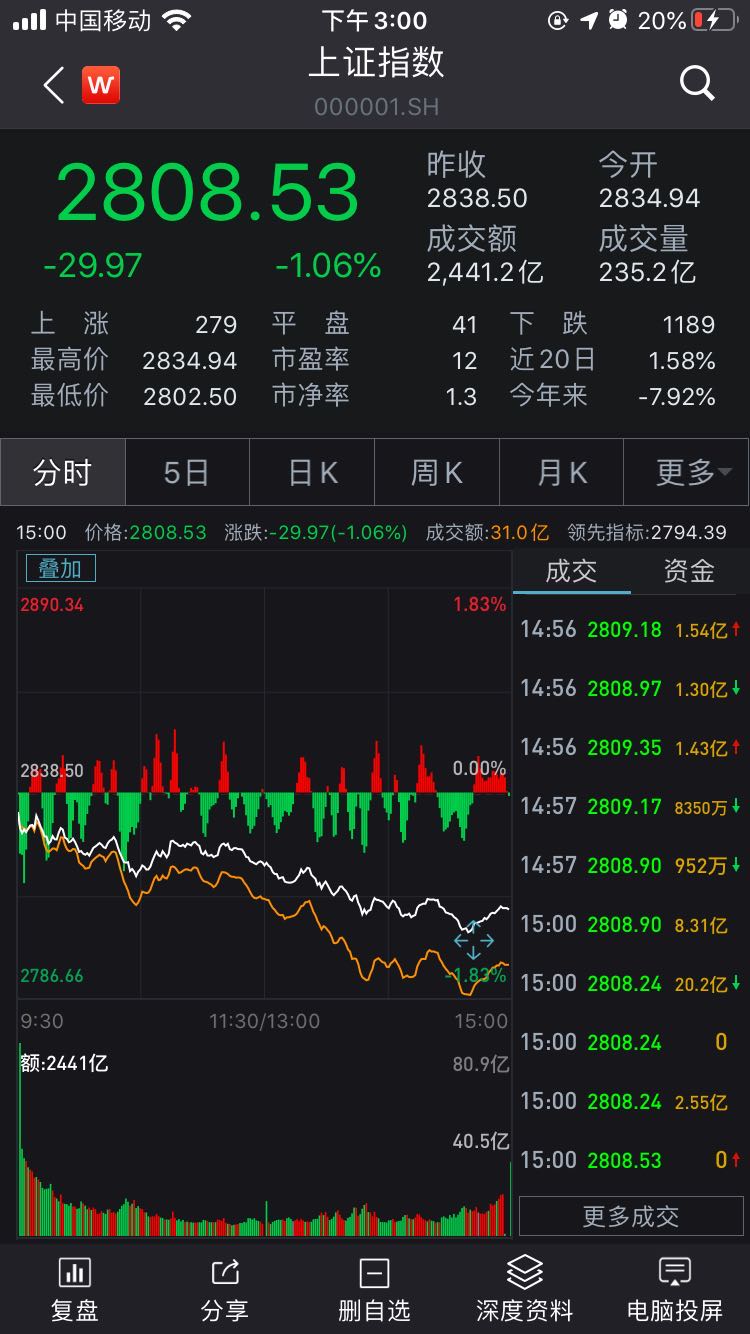This screenshot has height=1334, width=750.
Task: Open the red W app logo
Action: [100, 86]
